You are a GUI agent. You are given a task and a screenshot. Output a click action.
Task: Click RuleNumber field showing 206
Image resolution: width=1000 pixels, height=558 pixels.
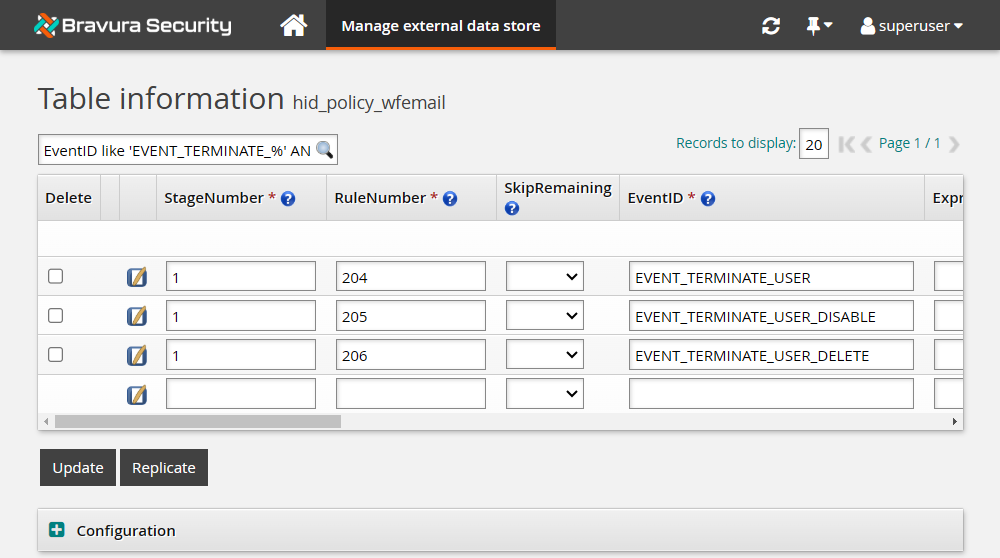click(x=411, y=355)
